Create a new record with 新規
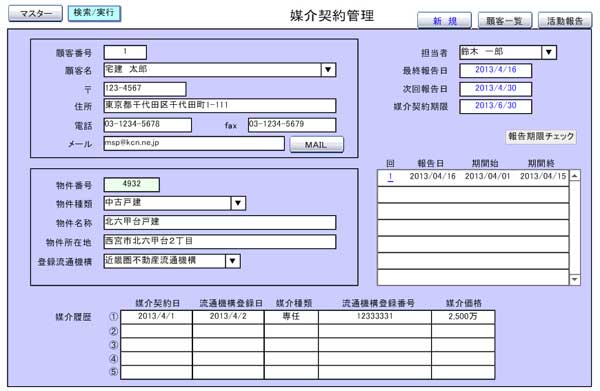Viewport: 600px width, 391px height. tap(444, 21)
